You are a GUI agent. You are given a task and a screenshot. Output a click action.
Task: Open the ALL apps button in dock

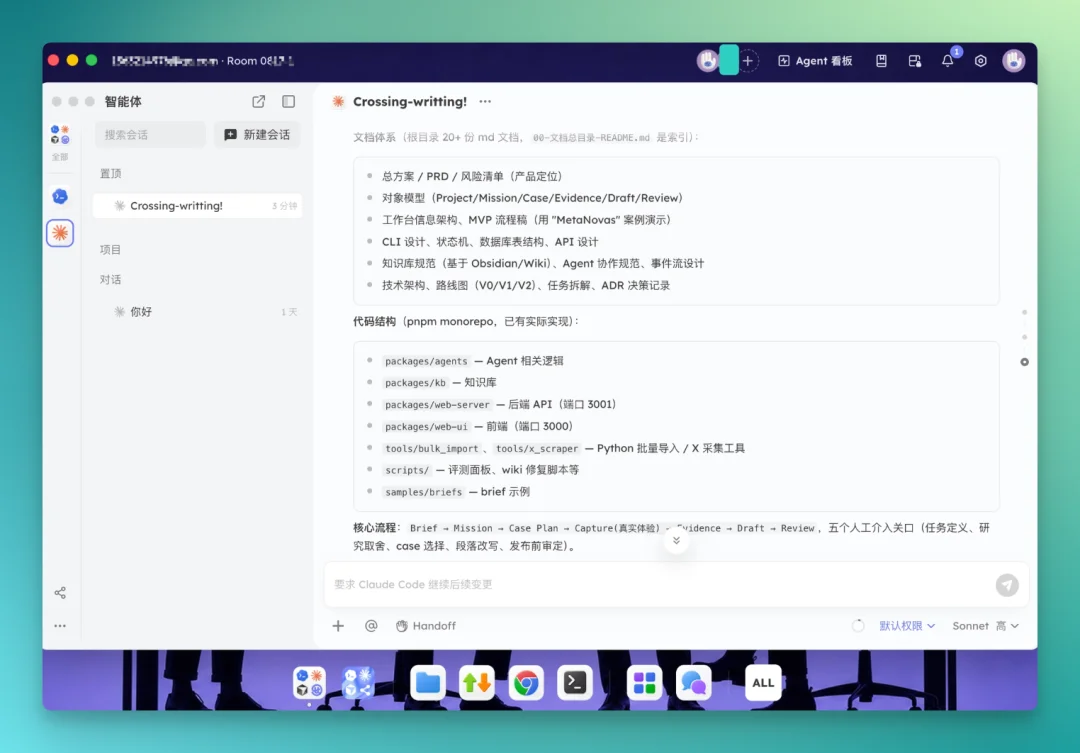tap(762, 683)
